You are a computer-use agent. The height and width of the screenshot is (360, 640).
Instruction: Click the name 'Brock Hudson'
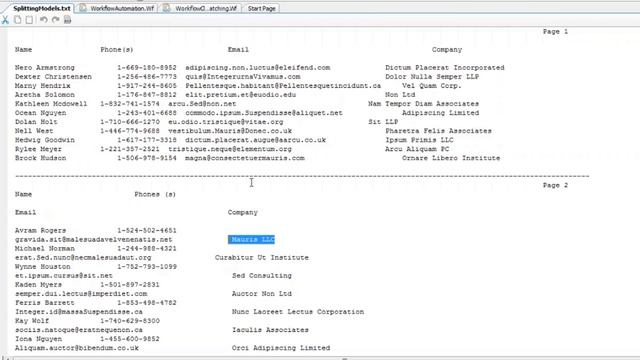(x=40, y=158)
